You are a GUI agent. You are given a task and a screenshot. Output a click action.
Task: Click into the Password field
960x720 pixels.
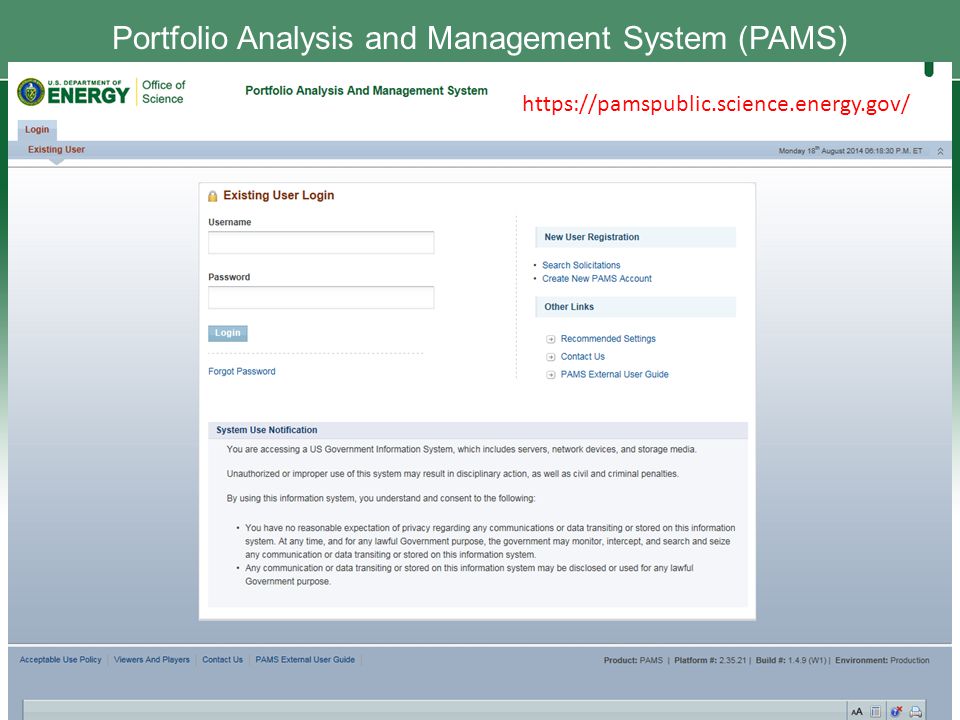[321, 298]
